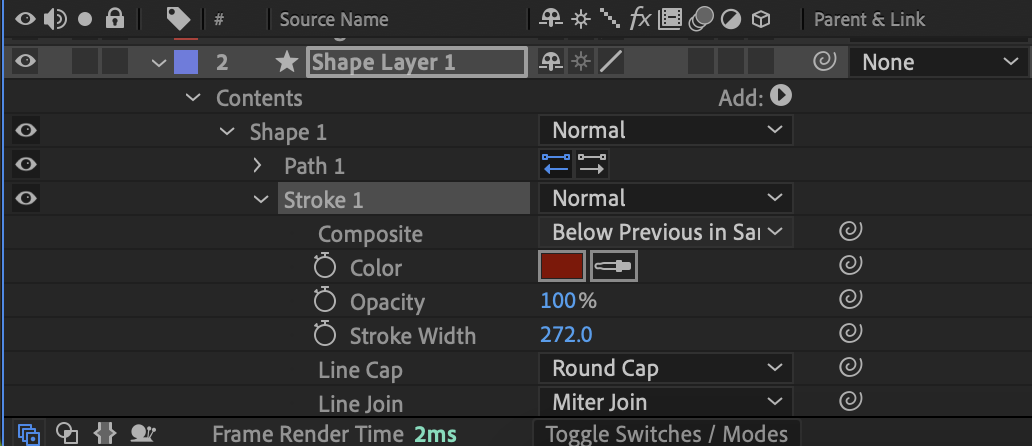Toggle visibility of Shape Layer 1
This screenshot has height=446, width=1032.
[26, 62]
